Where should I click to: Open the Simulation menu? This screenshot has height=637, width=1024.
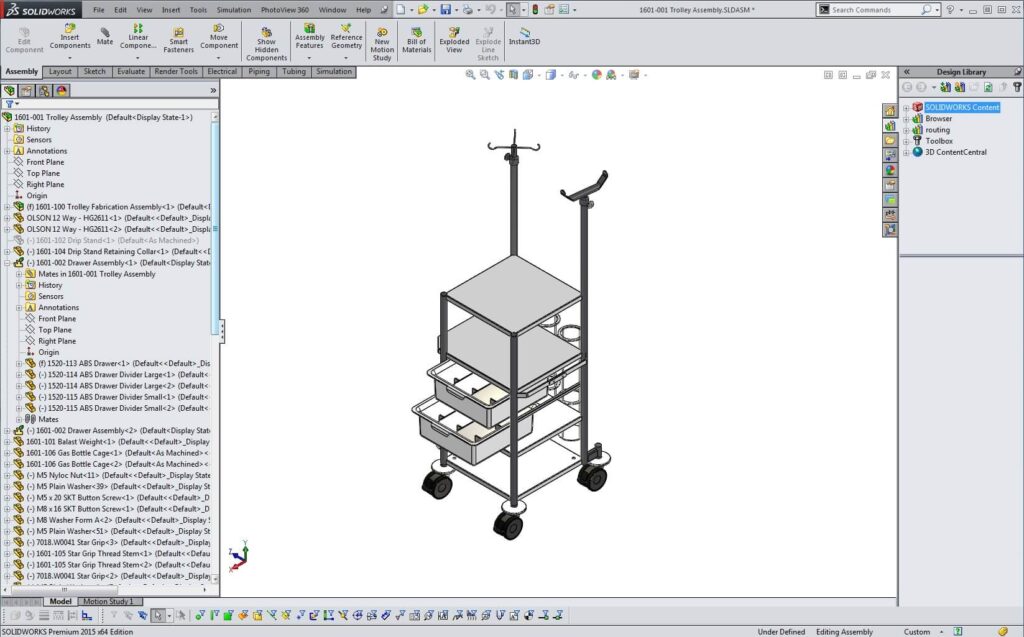click(x=233, y=9)
